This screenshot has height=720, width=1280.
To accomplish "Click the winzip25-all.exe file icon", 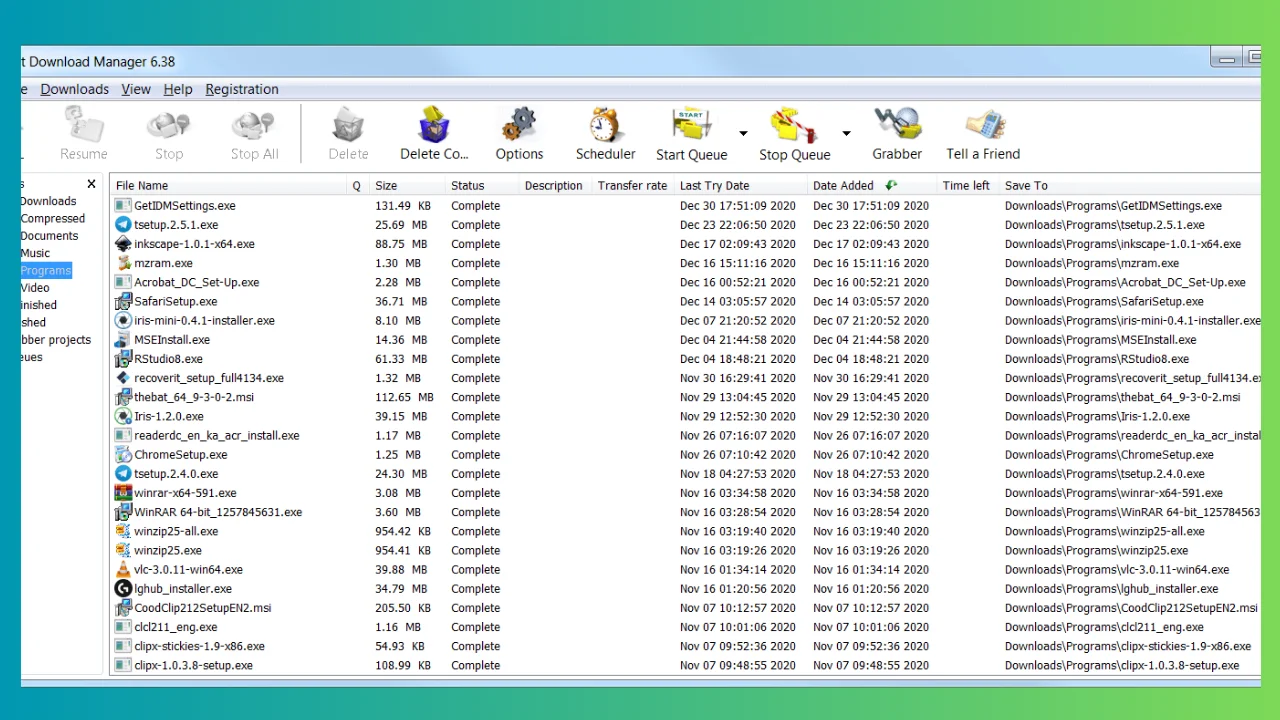I will click(x=123, y=531).
